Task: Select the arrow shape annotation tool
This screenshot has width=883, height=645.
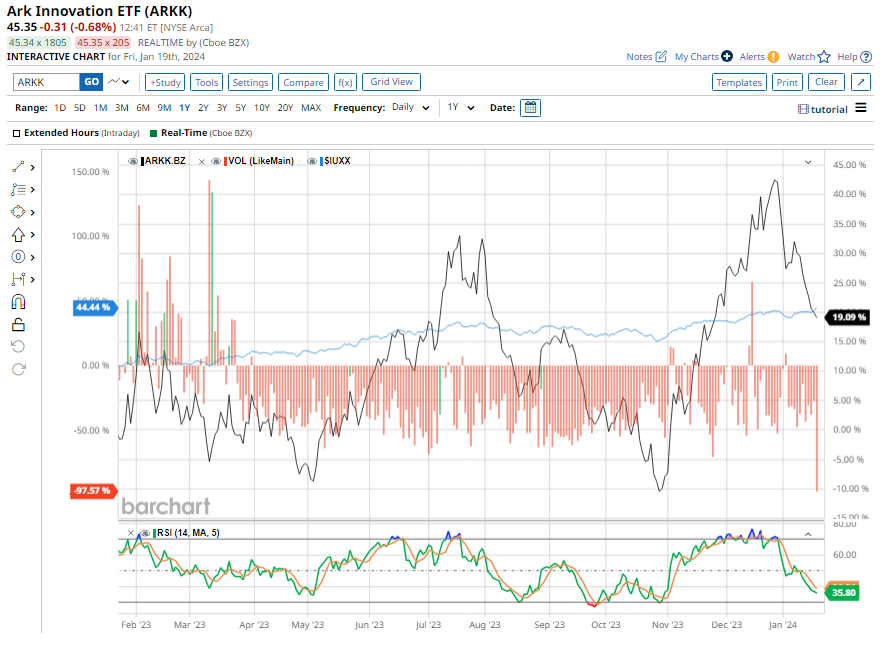Action: (18, 235)
